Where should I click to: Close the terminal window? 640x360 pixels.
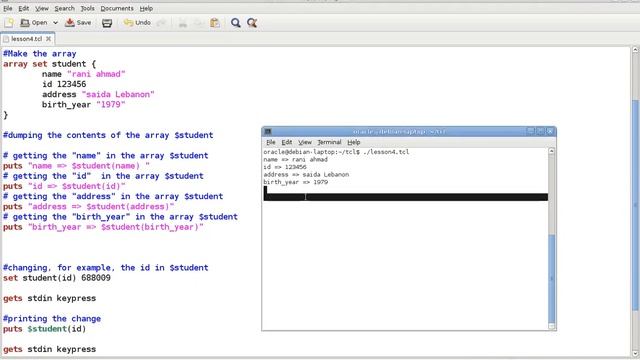click(x=550, y=131)
